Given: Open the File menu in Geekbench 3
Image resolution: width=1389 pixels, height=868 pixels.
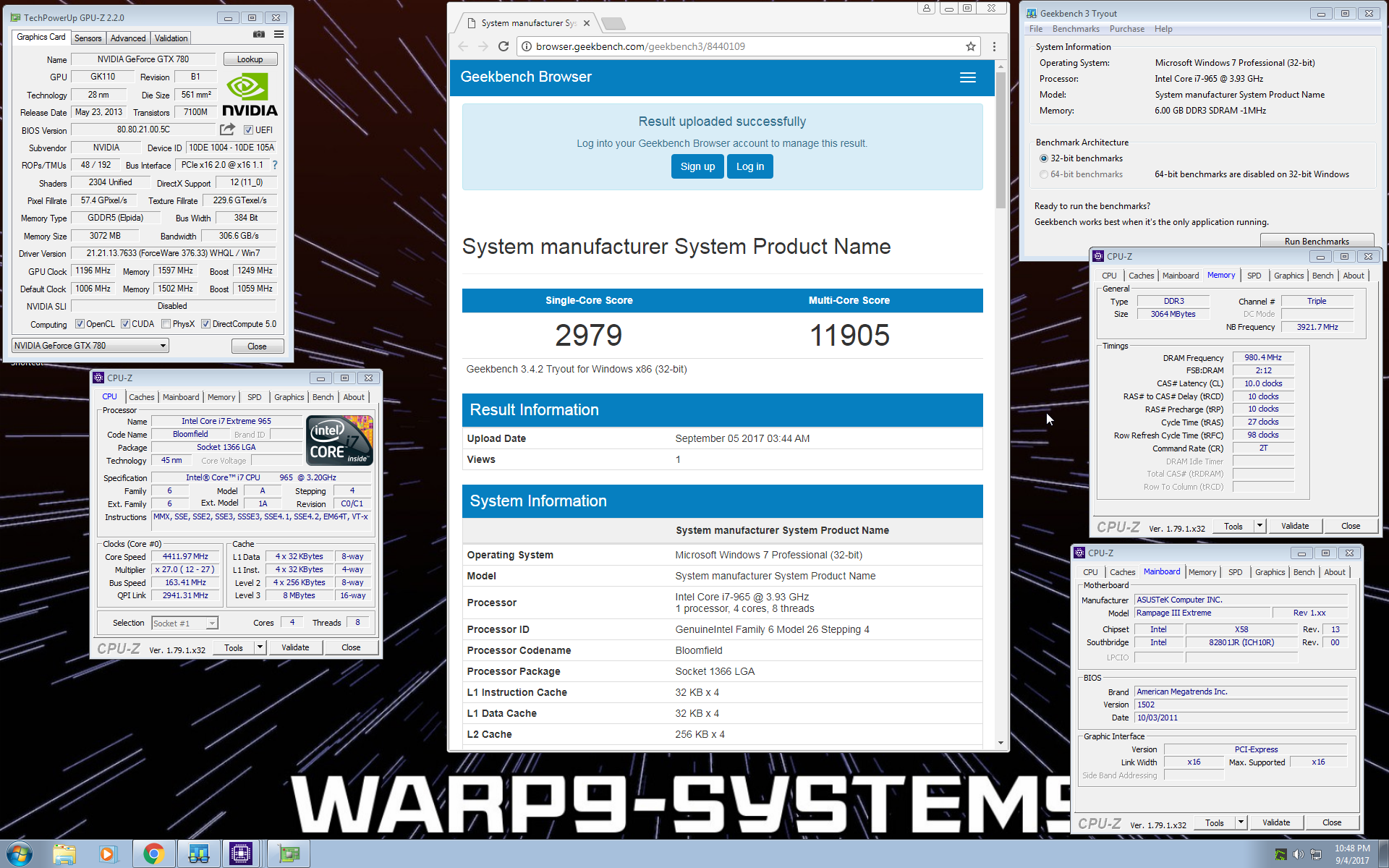Looking at the screenshot, I should pyautogui.click(x=1036, y=29).
